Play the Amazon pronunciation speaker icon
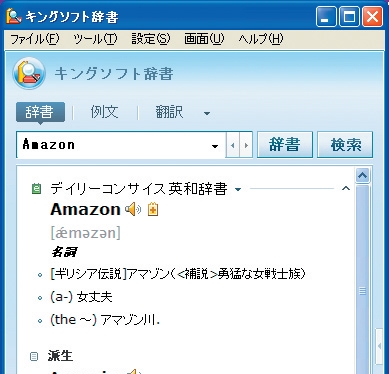 pos(133,209)
